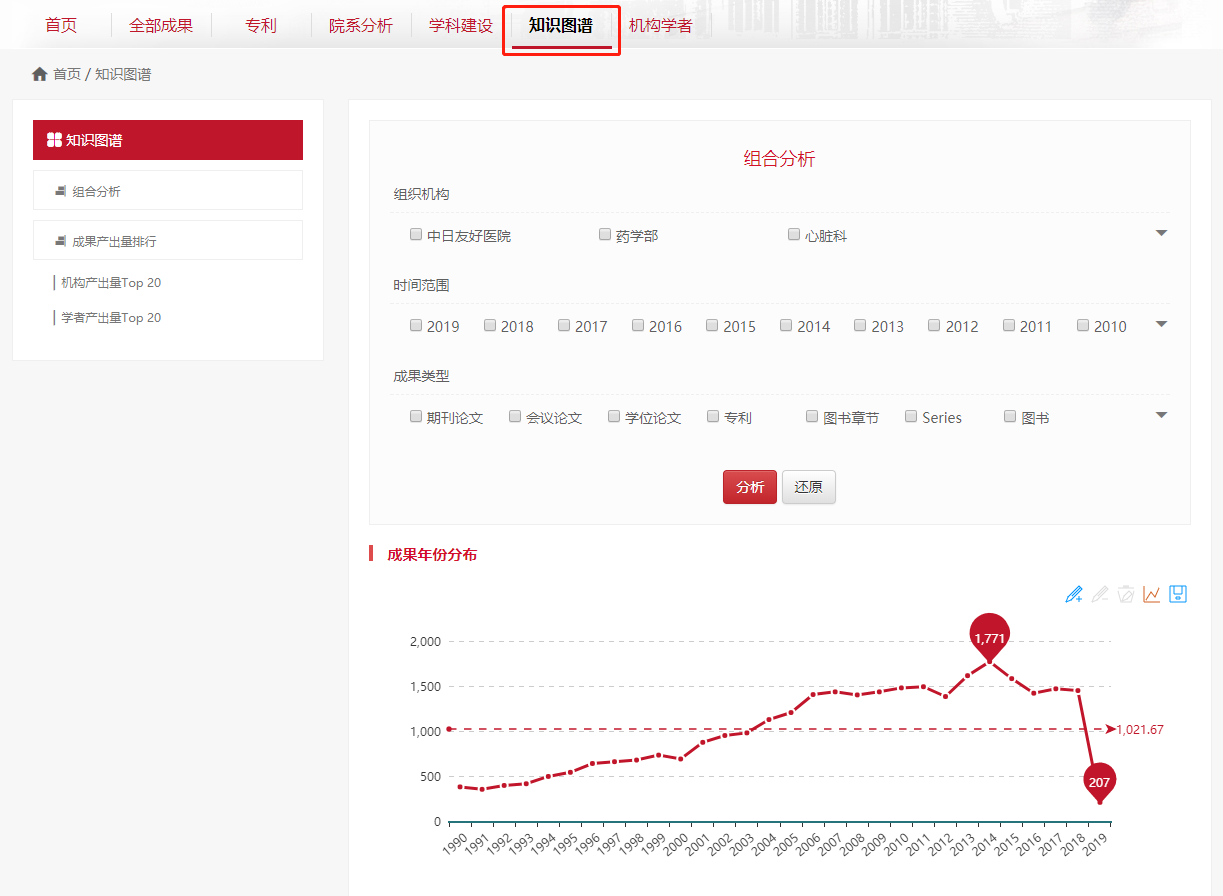The width and height of the screenshot is (1223, 896).
Task: Click the home icon in breadcrumb
Action: [x=40, y=74]
